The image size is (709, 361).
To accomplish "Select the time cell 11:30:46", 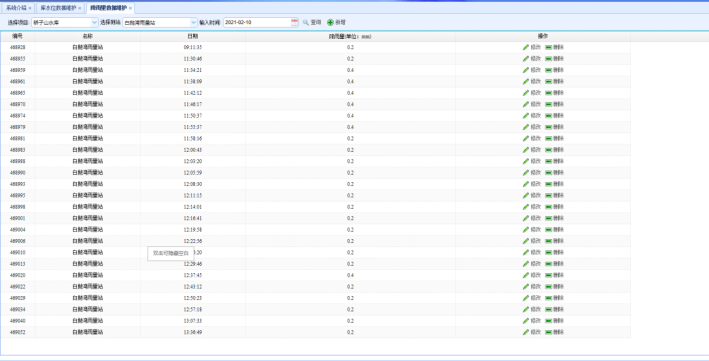I will 193,59.
